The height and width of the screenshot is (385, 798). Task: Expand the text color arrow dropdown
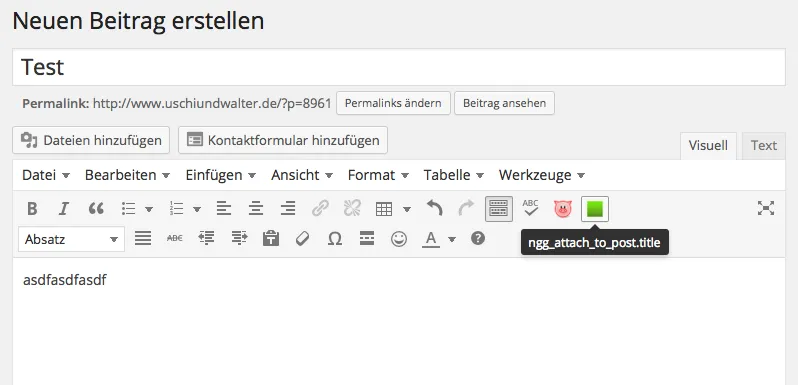[x=452, y=239]
